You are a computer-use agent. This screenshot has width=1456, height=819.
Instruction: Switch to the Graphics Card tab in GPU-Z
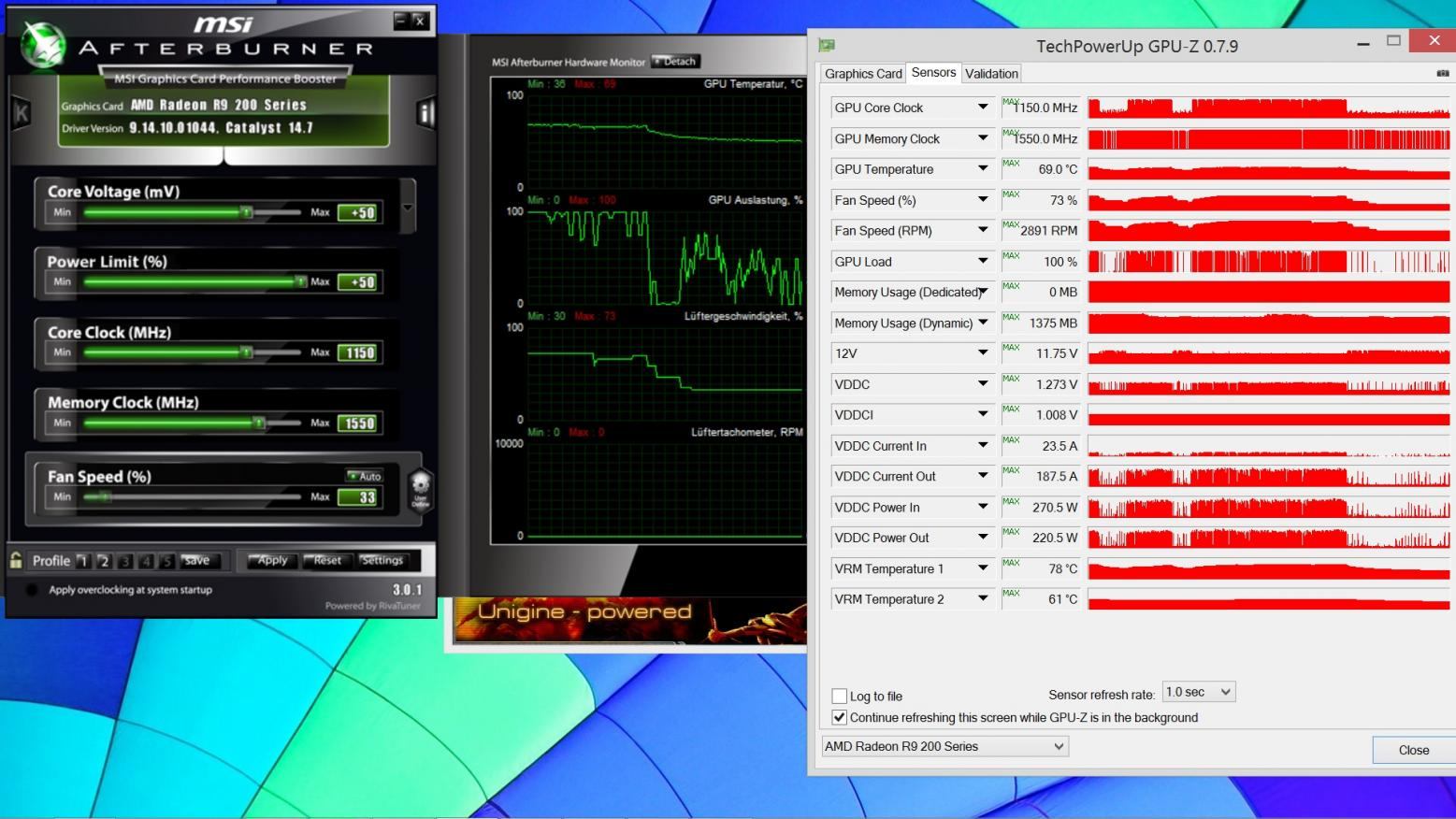863,74
